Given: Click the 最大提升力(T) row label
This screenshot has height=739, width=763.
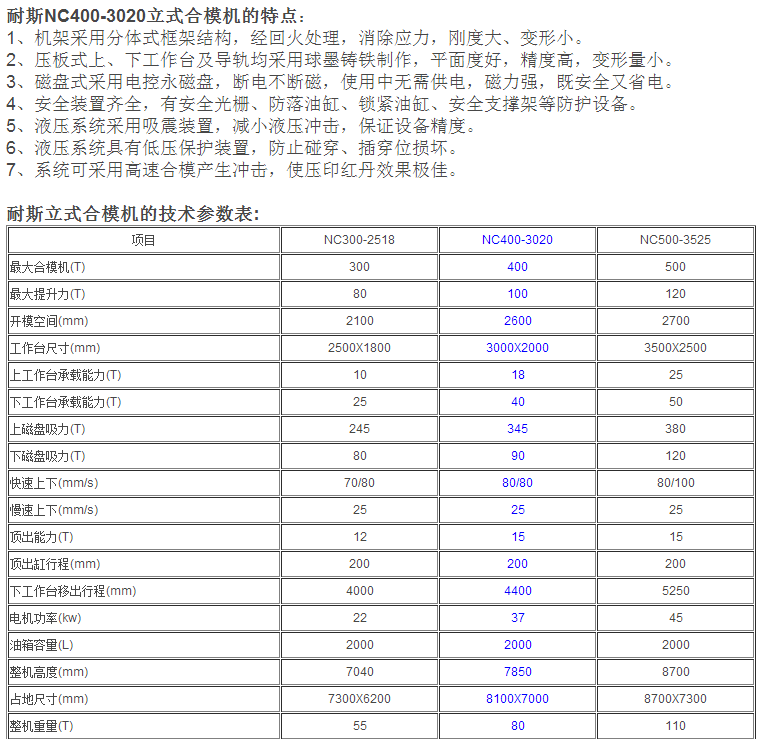Looking at the screenshot, I should click(48, 294).
